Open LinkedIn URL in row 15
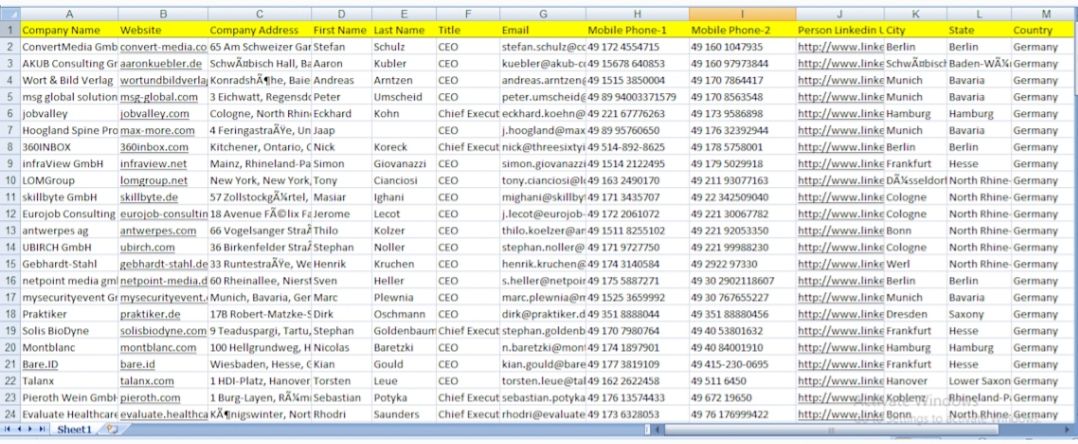This screenshot has width=1078, height=444. pyautogui.click(x=840, y=264)
